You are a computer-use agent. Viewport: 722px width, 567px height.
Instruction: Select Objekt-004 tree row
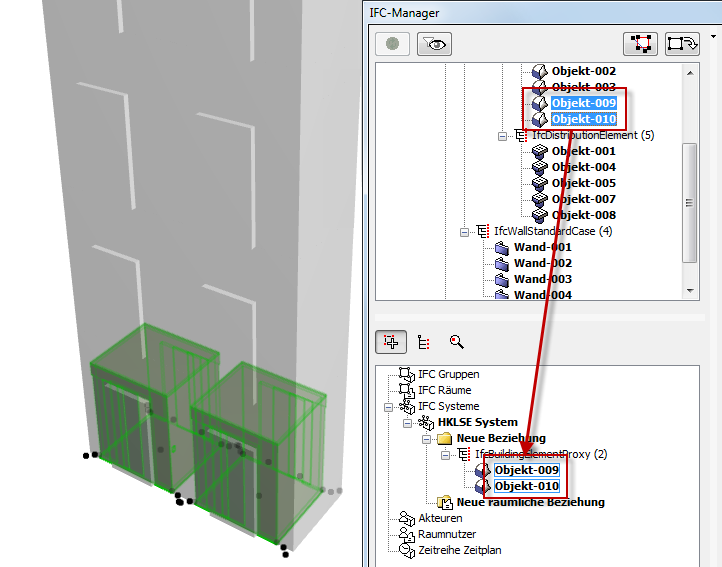coord(583,167)
